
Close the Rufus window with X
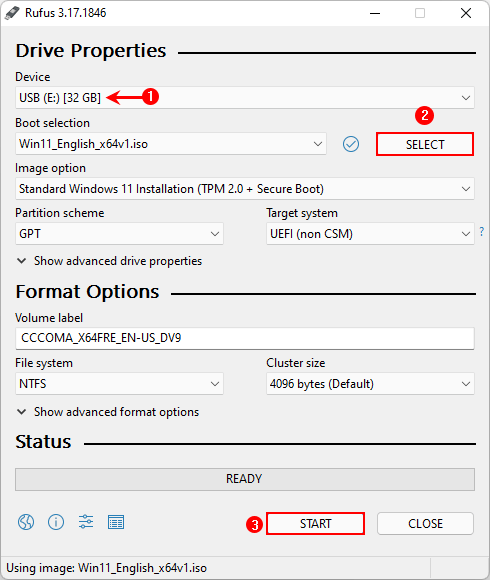pyautogui.click(x=466, y=13)
